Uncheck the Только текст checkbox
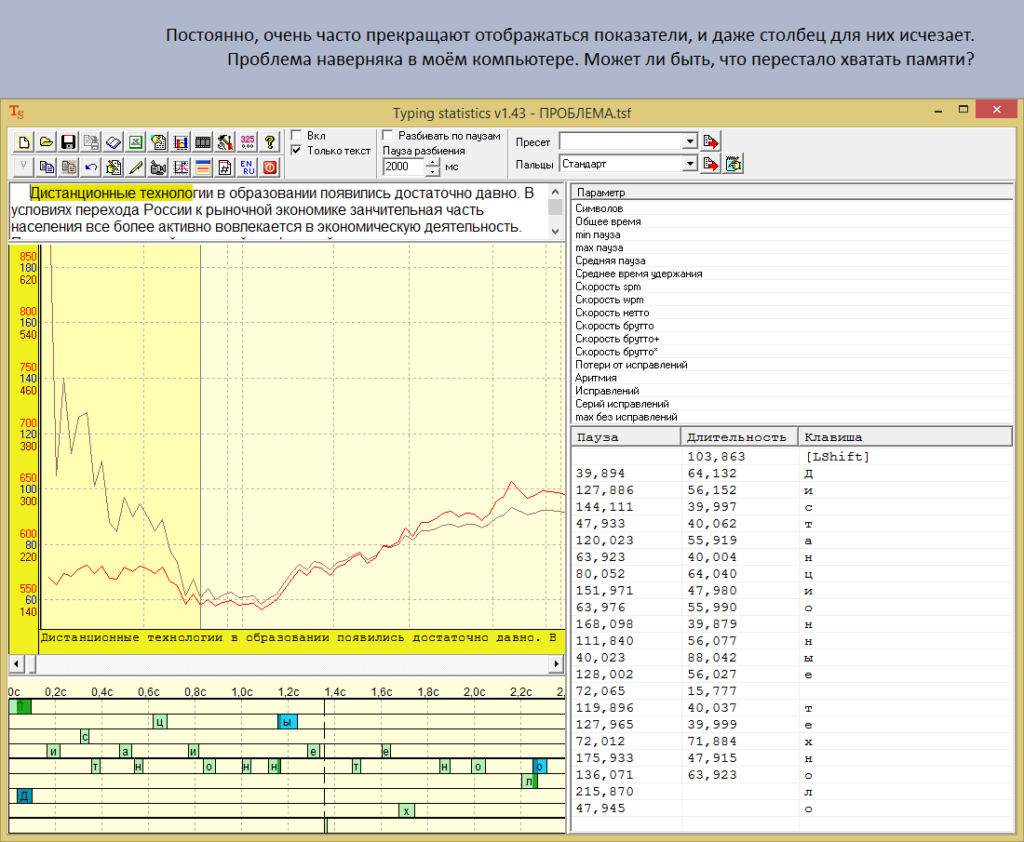1024x842 pixels. point(296,150)
